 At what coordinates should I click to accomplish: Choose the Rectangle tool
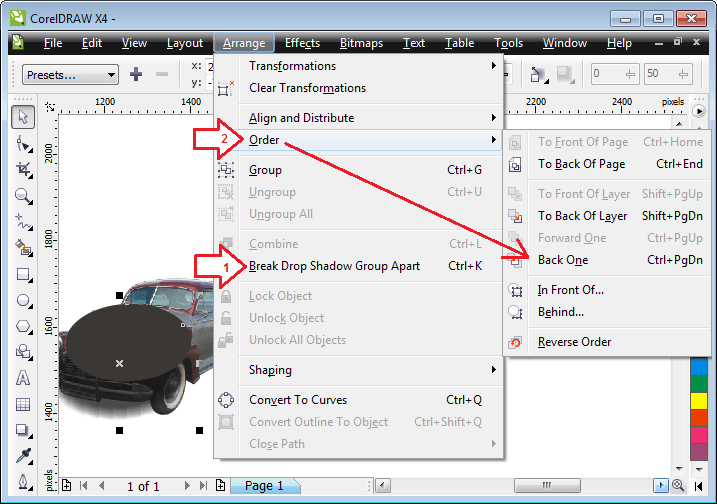point(23,274)
